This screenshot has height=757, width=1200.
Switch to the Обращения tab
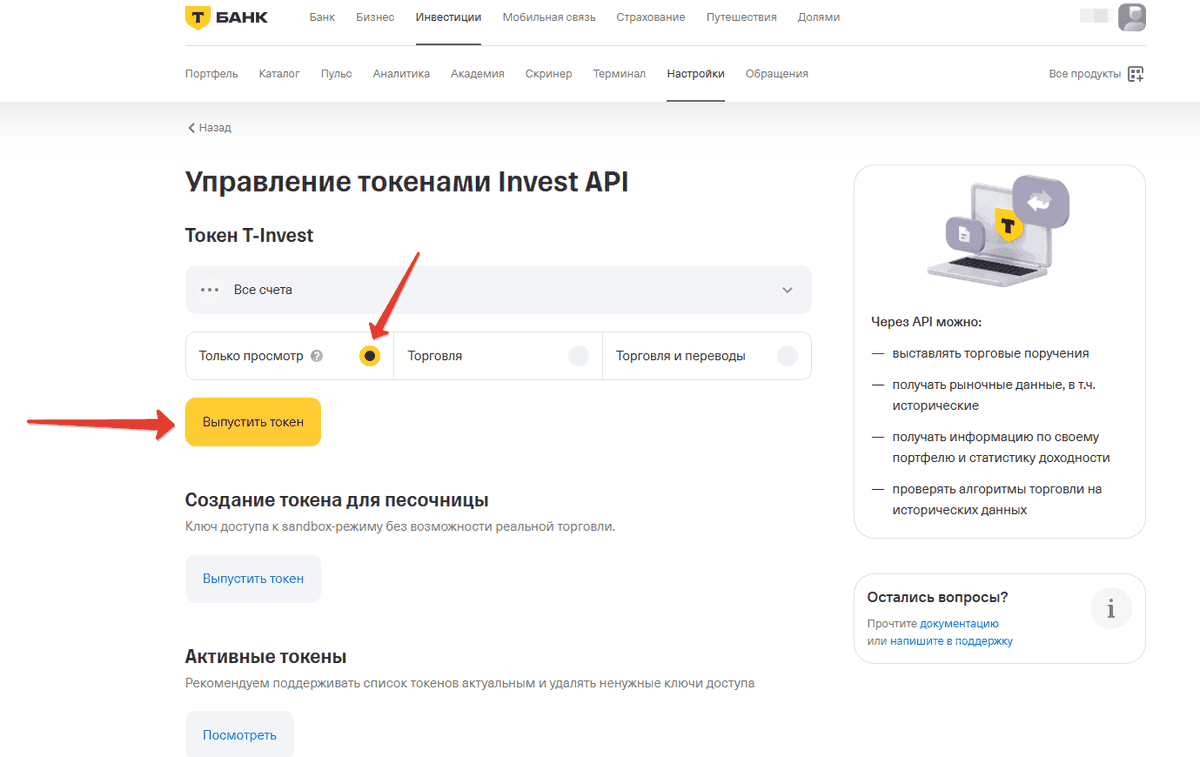[x=777, y=74]
